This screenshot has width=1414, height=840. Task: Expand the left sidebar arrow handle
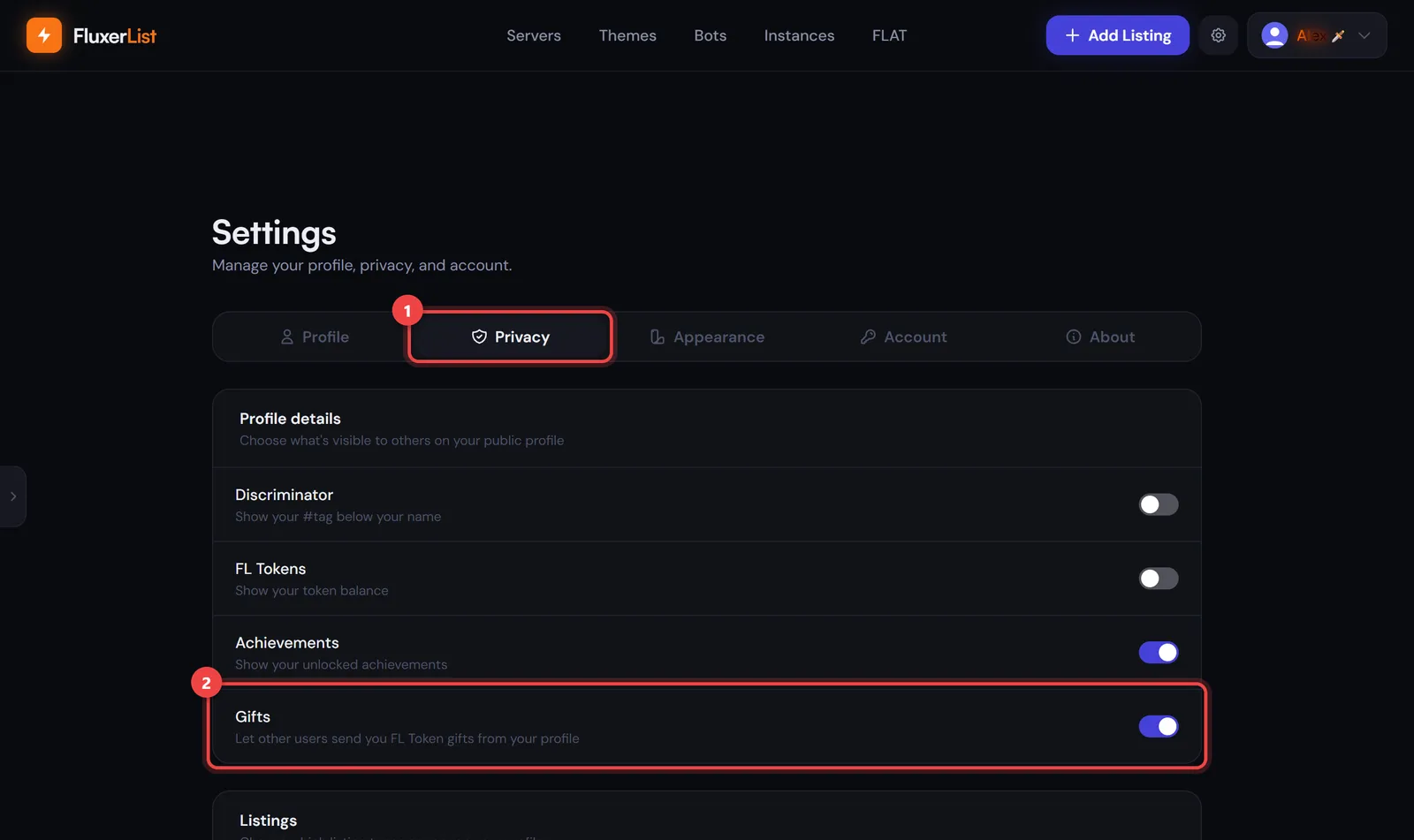pos(12,496)
